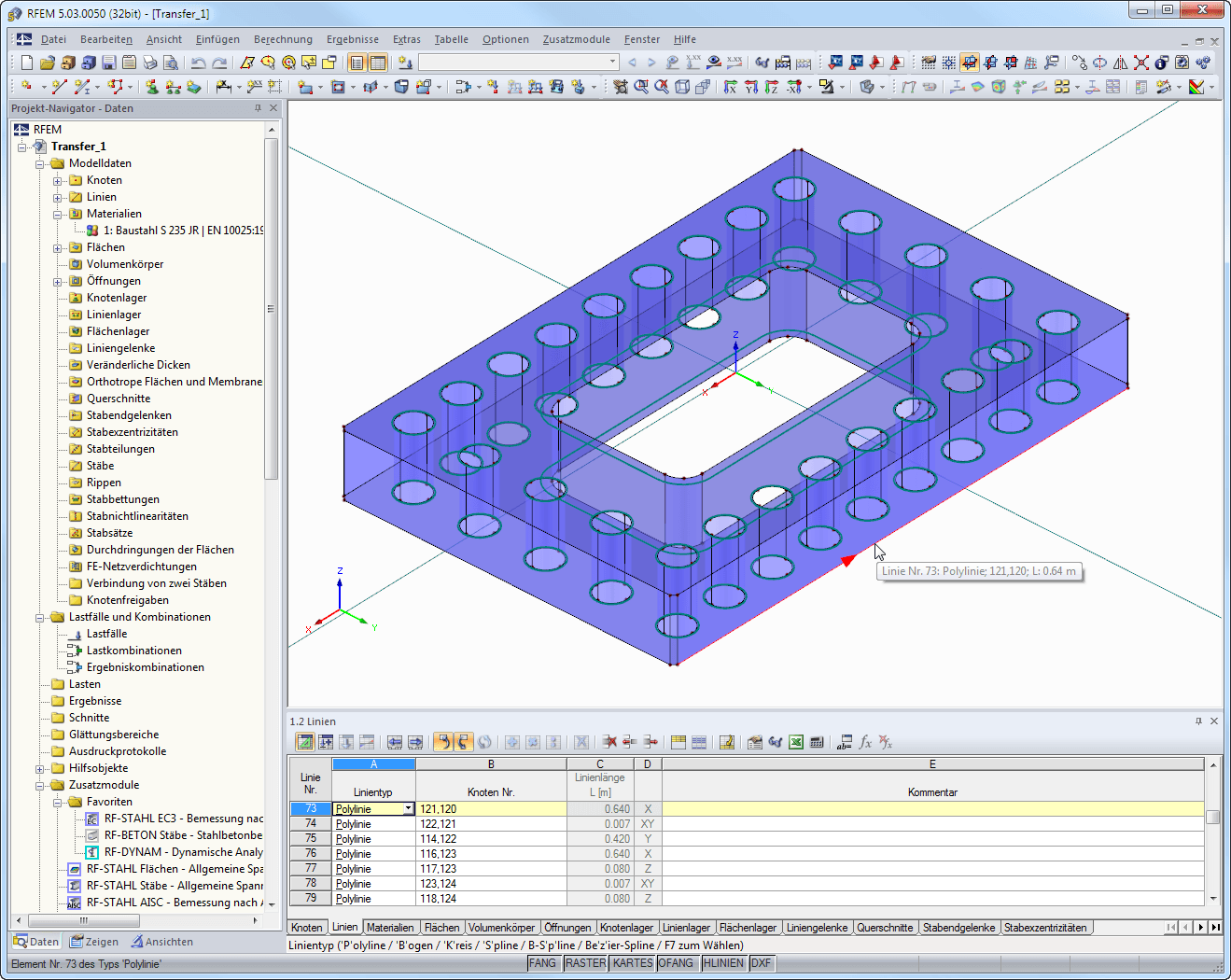
Task: Open a file using the folder icon
Action: coord(48,63)
